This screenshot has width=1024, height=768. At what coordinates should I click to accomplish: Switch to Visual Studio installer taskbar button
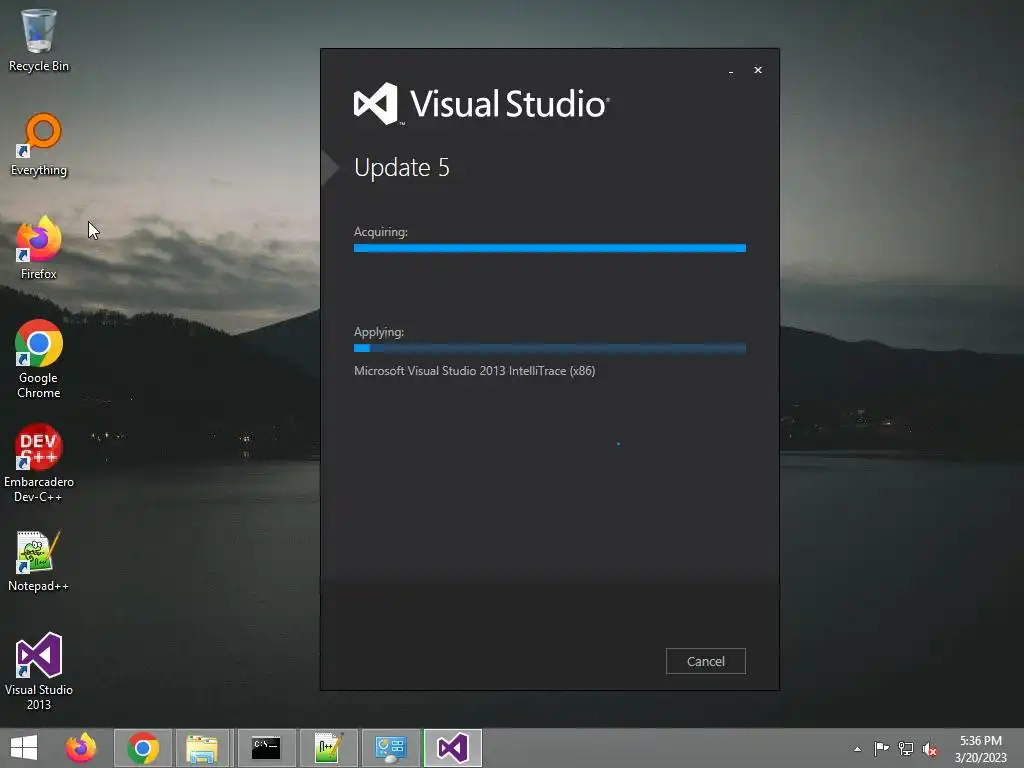[453, 748]
